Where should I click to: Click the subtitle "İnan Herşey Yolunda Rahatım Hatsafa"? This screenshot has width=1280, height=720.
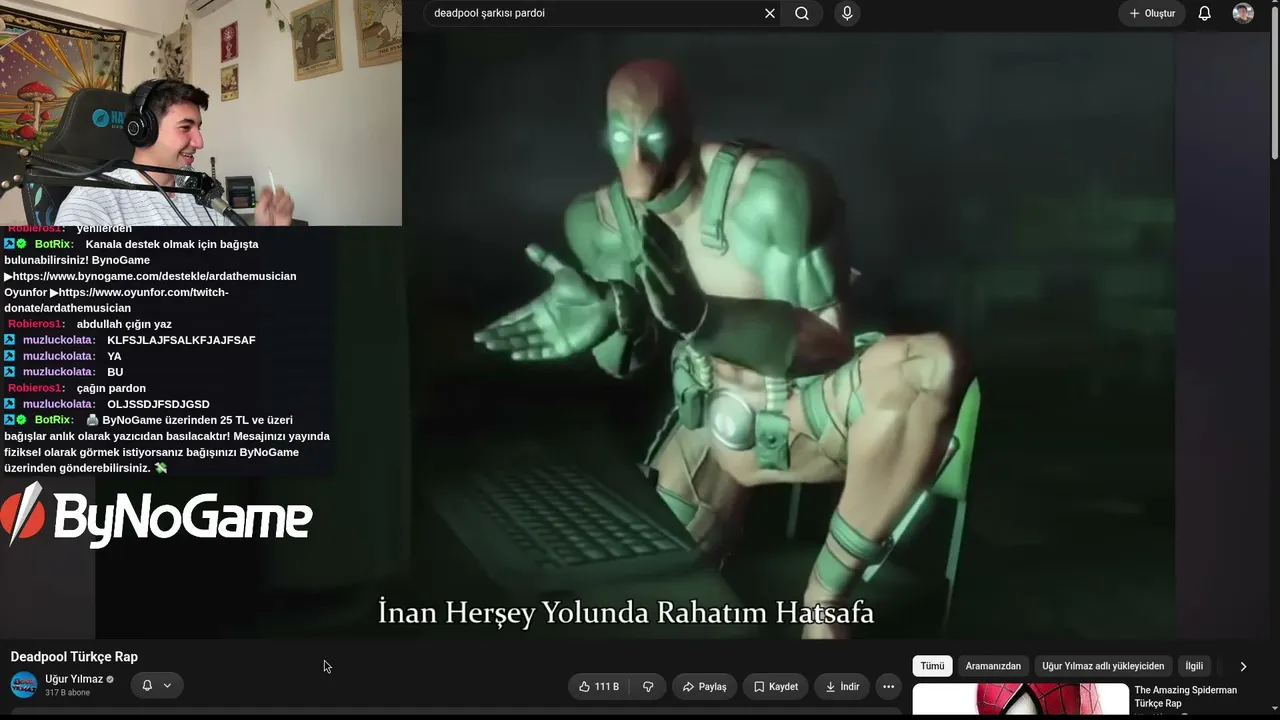coord(626,612)
